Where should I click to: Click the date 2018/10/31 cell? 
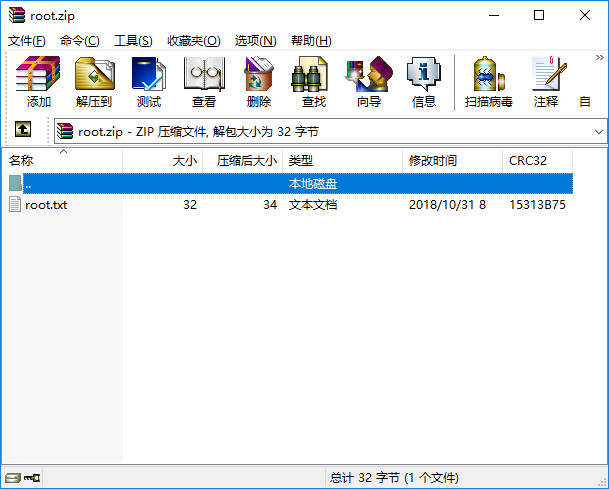point(447,205)
